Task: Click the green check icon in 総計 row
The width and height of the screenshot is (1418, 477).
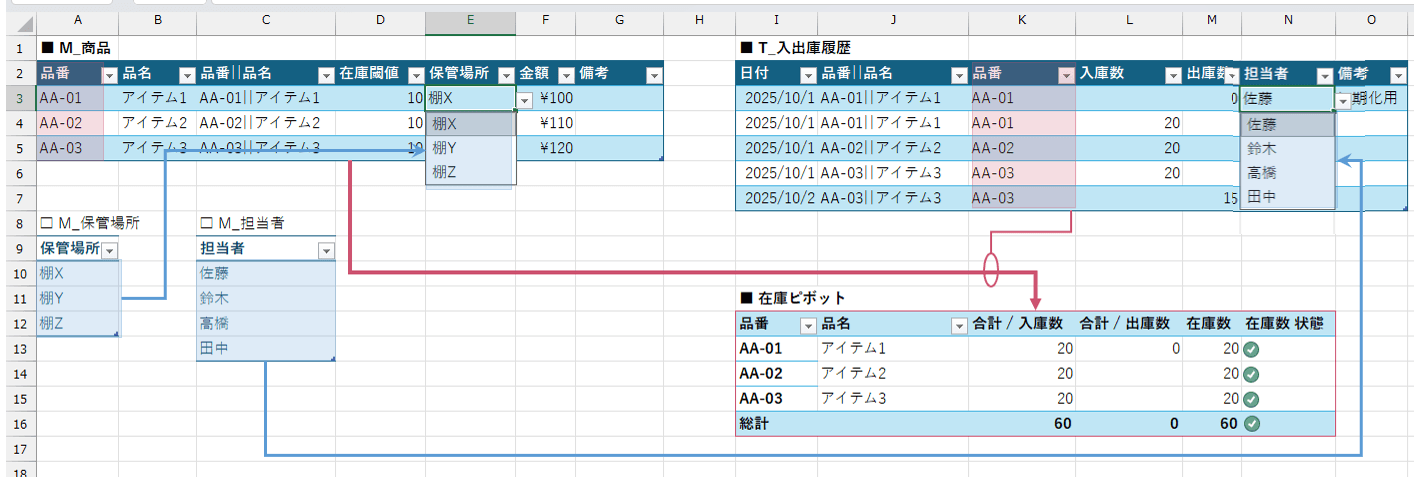Action: click(x=1250, y=424)
